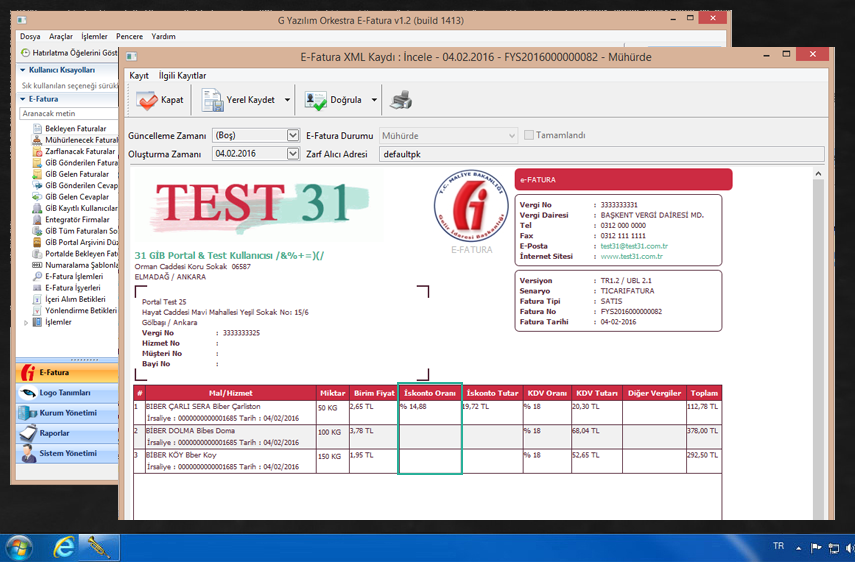855x562 pixels.
Task: Select Zarflanacak Faturalar in sidebar
Action: tap(75, 152)
